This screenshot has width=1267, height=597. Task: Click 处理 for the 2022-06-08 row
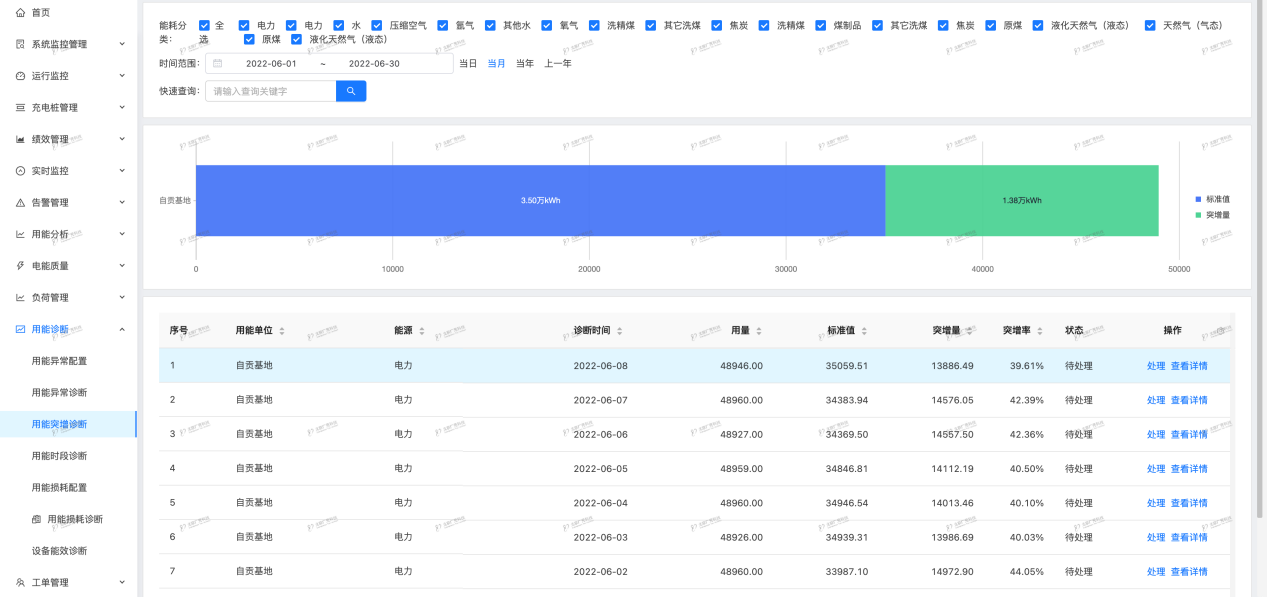click(1156, 366)
